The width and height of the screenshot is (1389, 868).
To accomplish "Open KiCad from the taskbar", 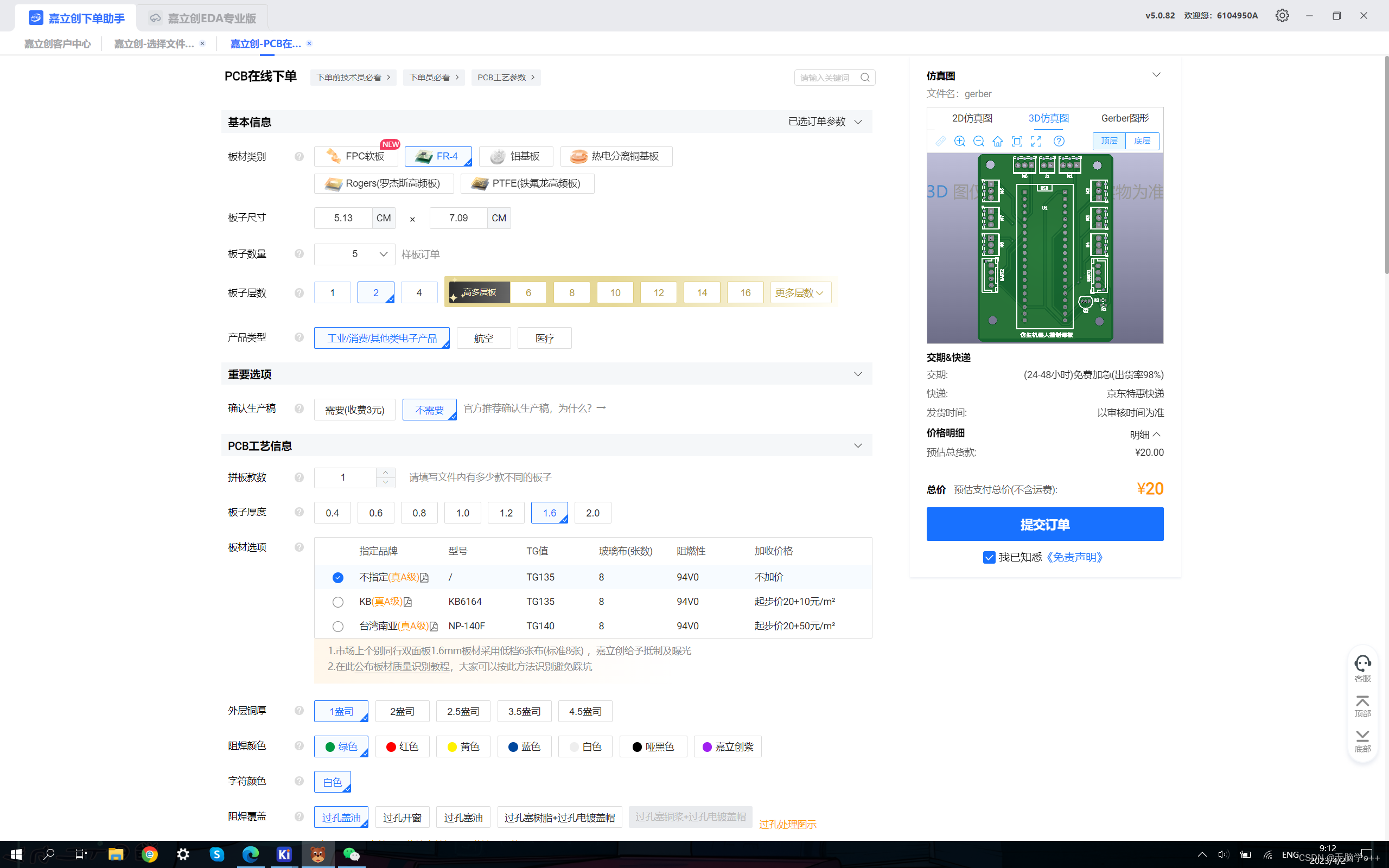I will click(x=284, y=854).
